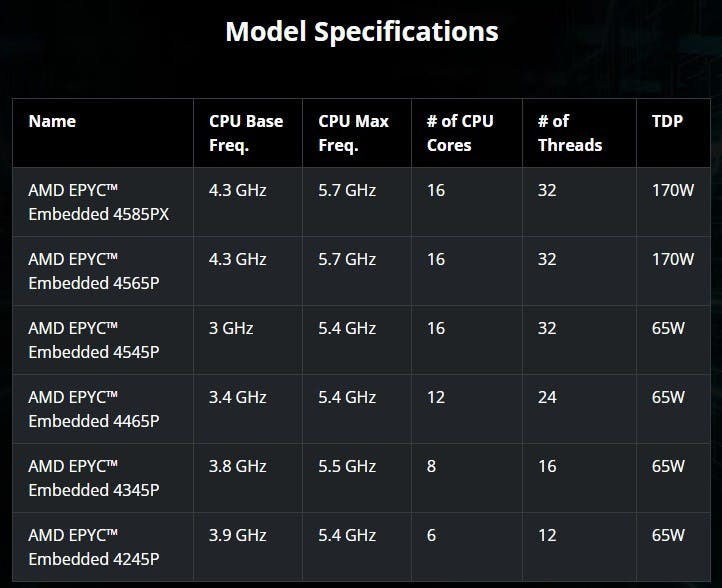The height and width of the screenshot is (588, 722).
Task: Select the 24 threads cell
Action: tap(547, 397)
